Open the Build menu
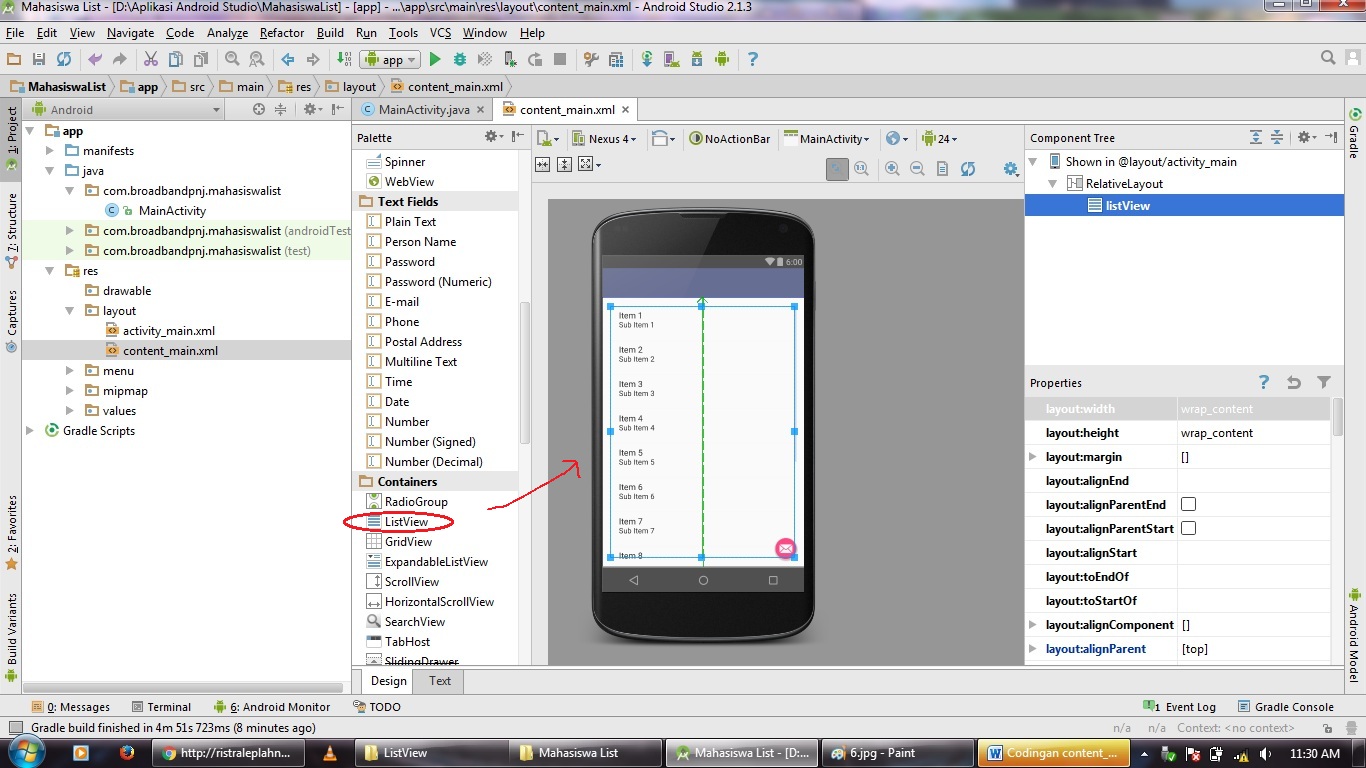This screenshot has width=1366, height=768. [x=330, y=33]
